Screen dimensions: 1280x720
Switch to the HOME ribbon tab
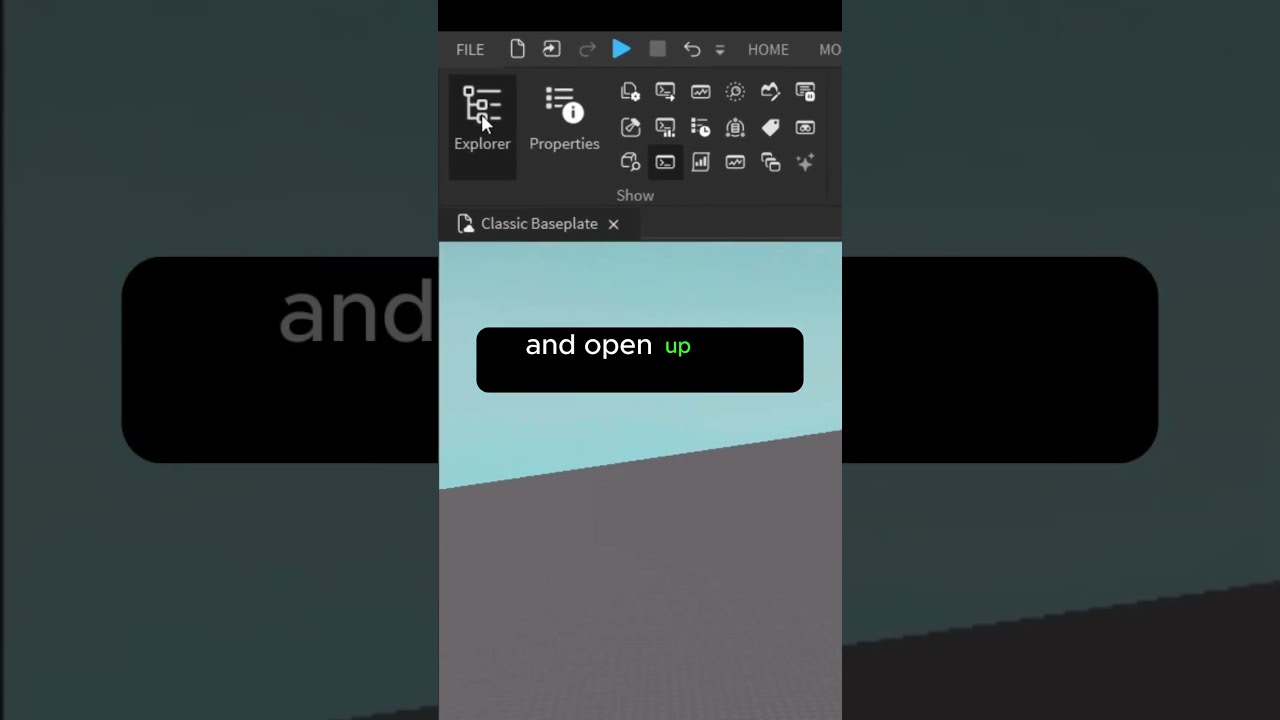pyautogui.click(x=768, y=49)
